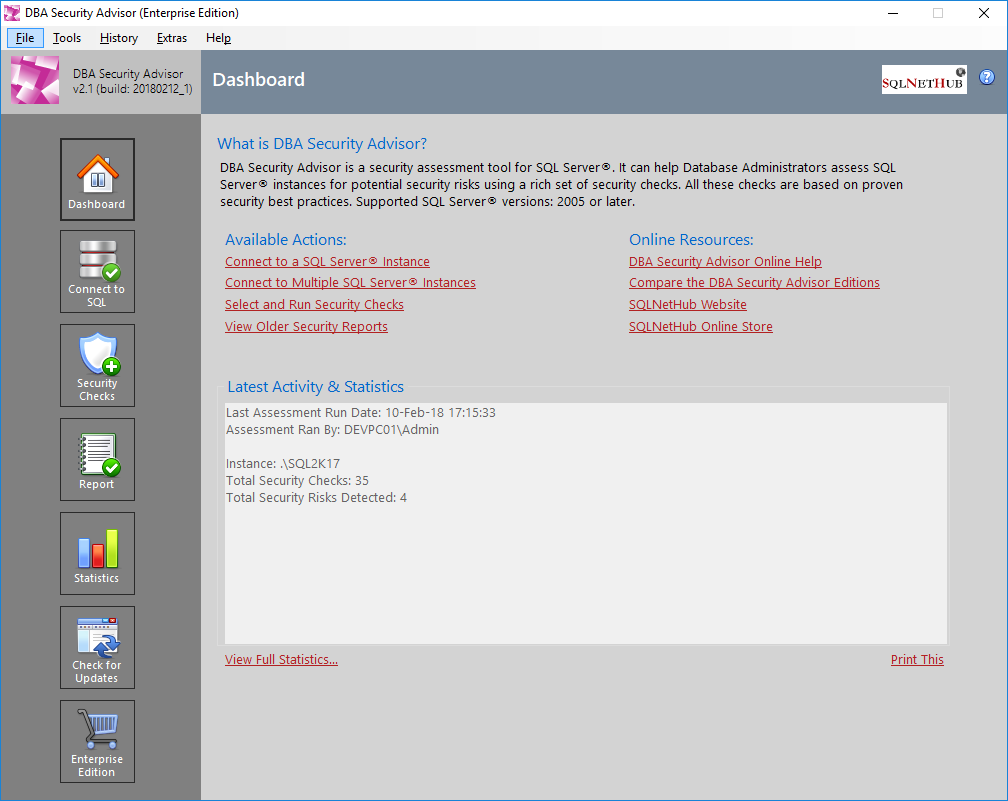Screen dimensions: 1008x801
Task: Click the What is DBA Security Advisor heading
Action: click(x=322, y=143)
